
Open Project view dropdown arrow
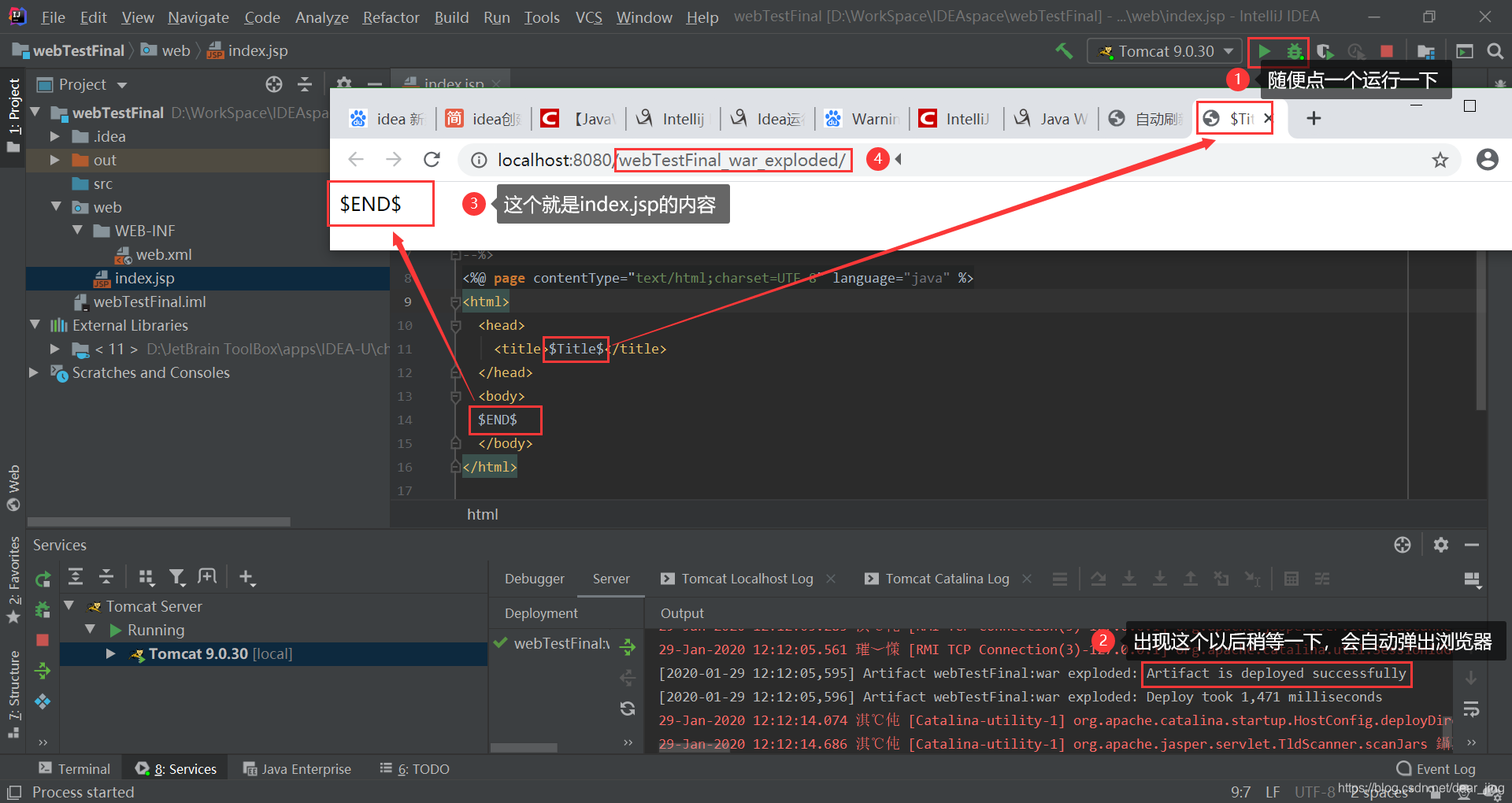click(122, 85)
